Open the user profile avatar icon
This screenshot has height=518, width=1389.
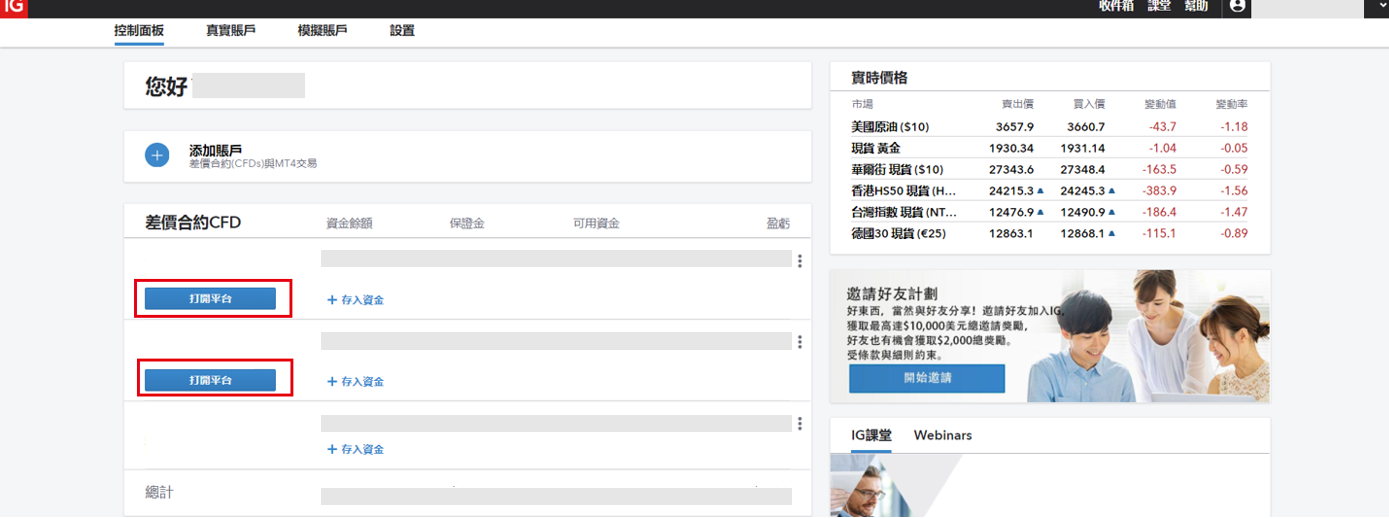pos(1238,6)
